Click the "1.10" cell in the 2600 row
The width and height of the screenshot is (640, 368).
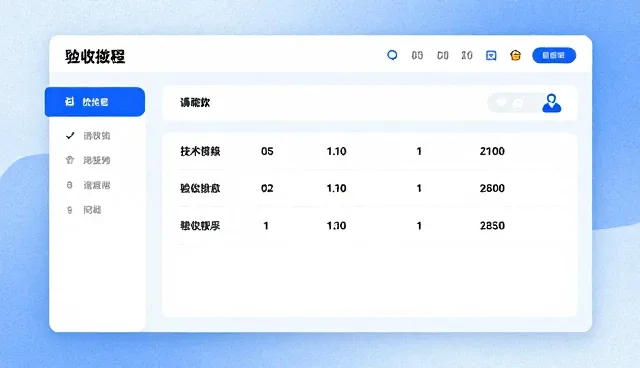pos(336,188)
